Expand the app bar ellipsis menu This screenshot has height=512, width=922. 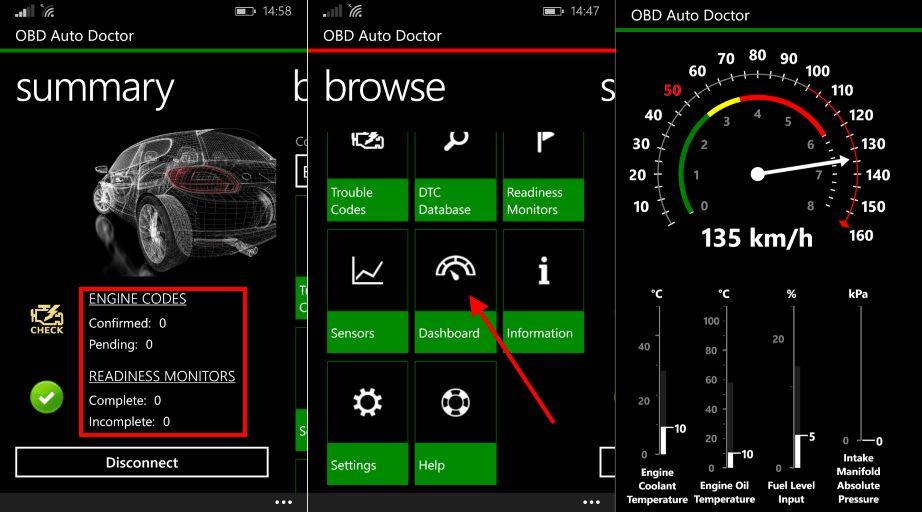283,502
